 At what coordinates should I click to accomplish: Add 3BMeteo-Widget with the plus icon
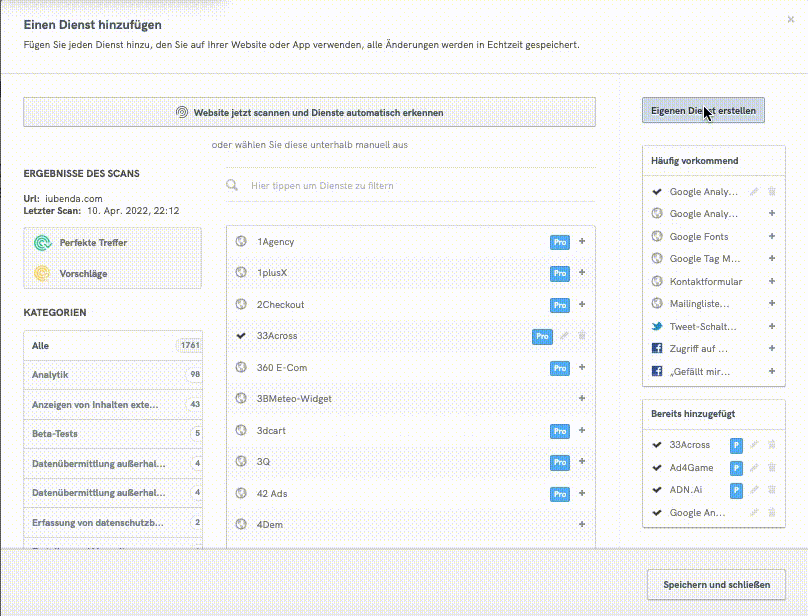(582, 399)
